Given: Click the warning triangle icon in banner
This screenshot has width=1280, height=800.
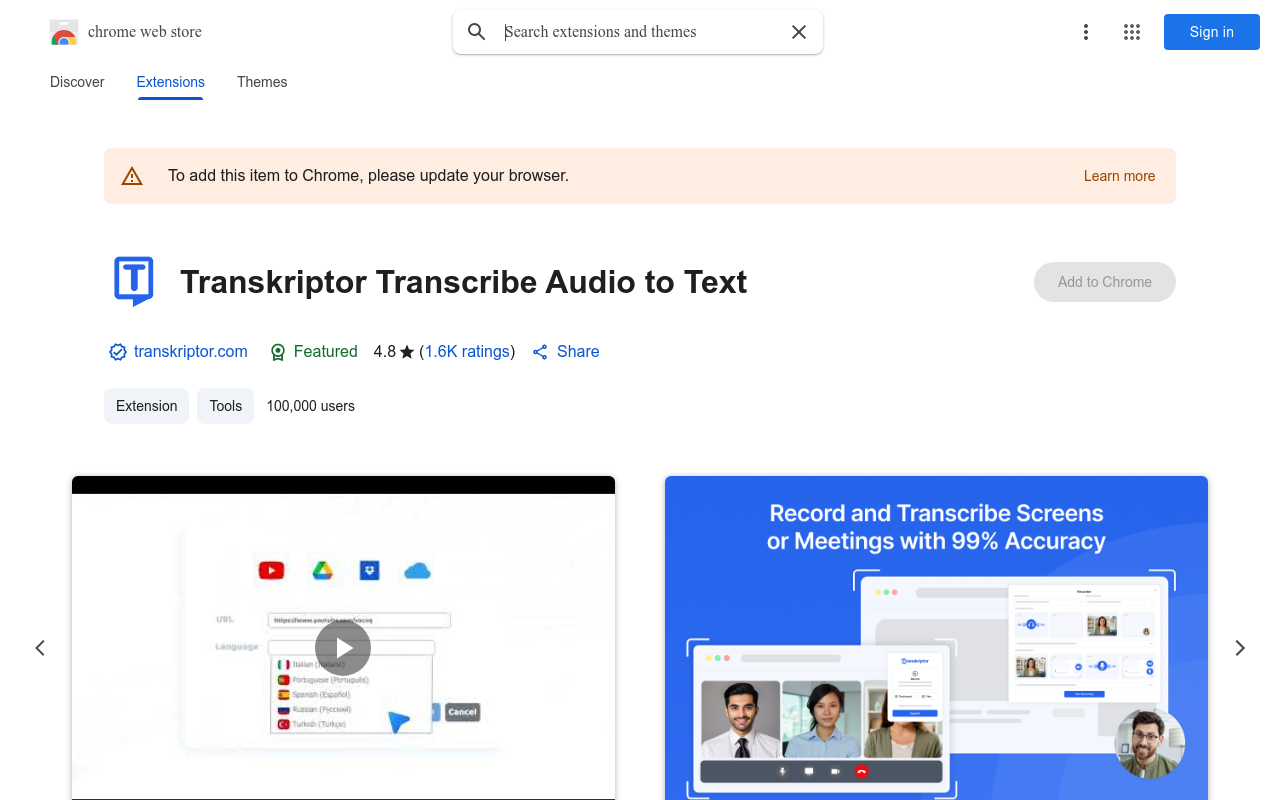Looking at the screenshot, I should click(132, 176).
